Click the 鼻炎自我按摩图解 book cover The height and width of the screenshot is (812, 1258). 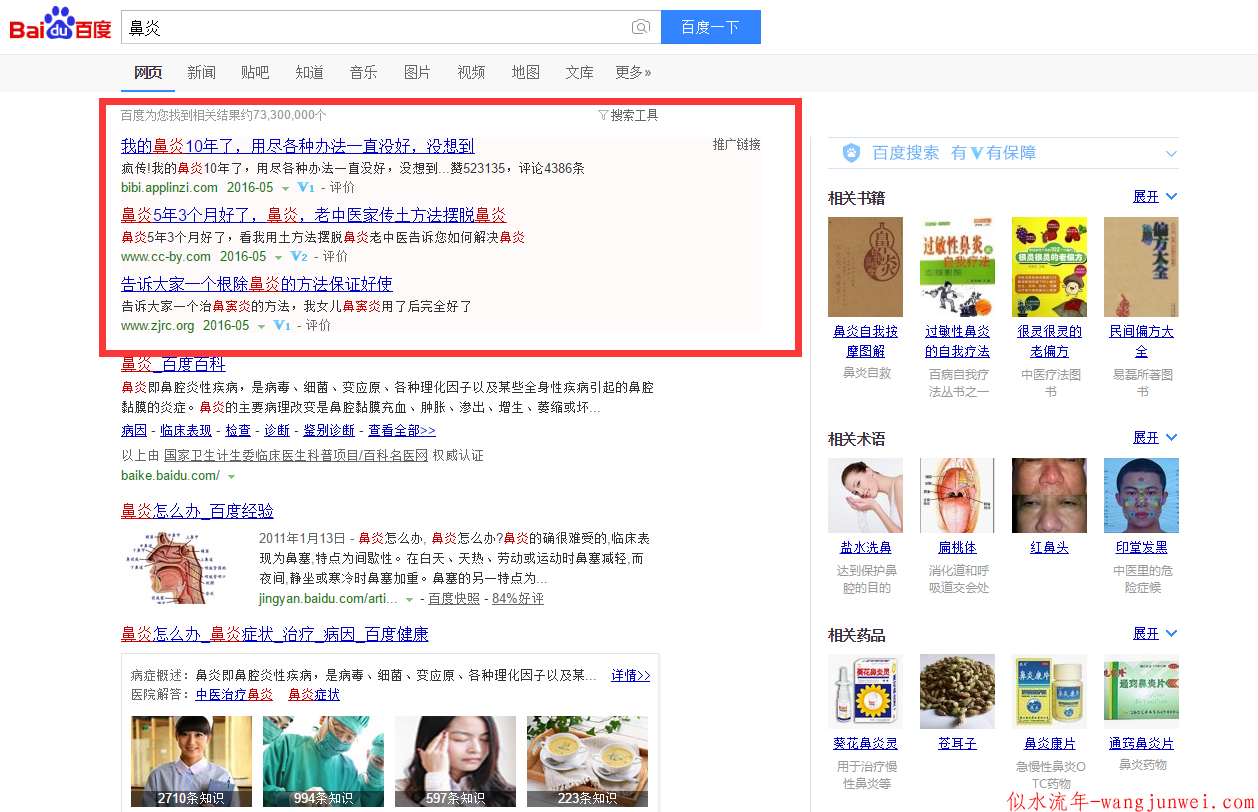click(x=865, y=267)
